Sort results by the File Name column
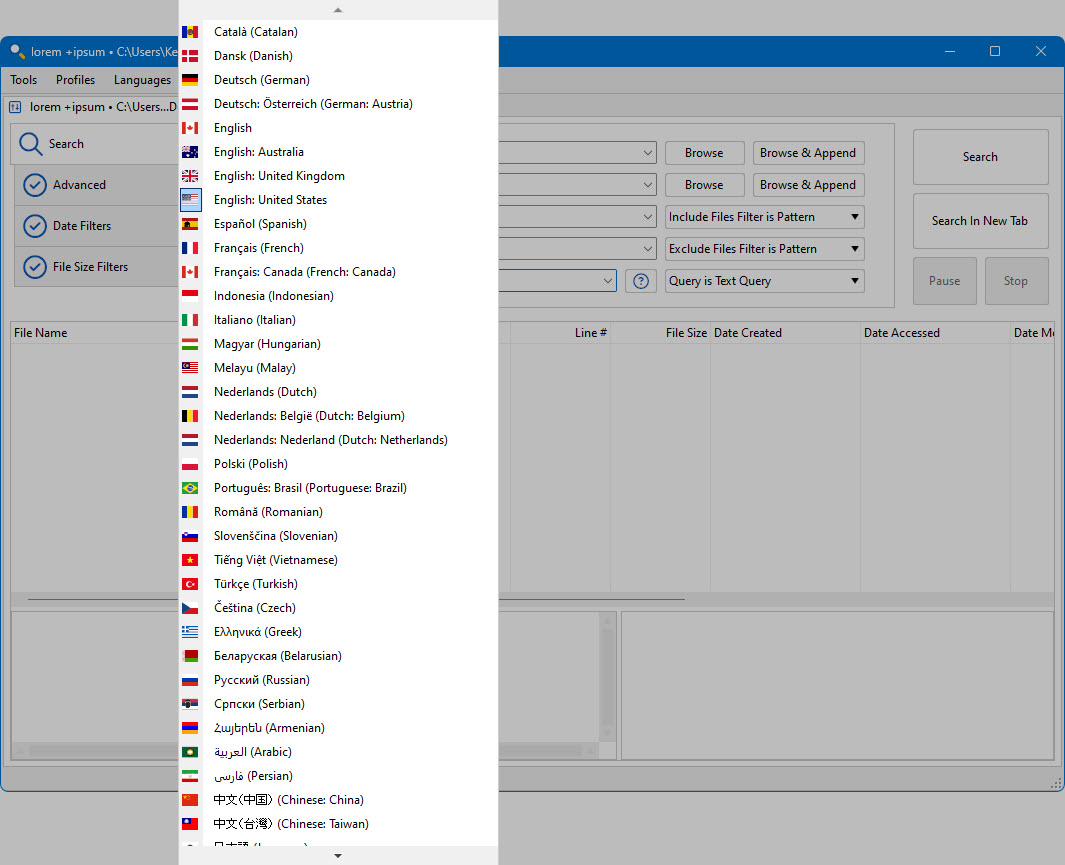The width and height of the screenshot is (1065, 865). pos(94,333)
